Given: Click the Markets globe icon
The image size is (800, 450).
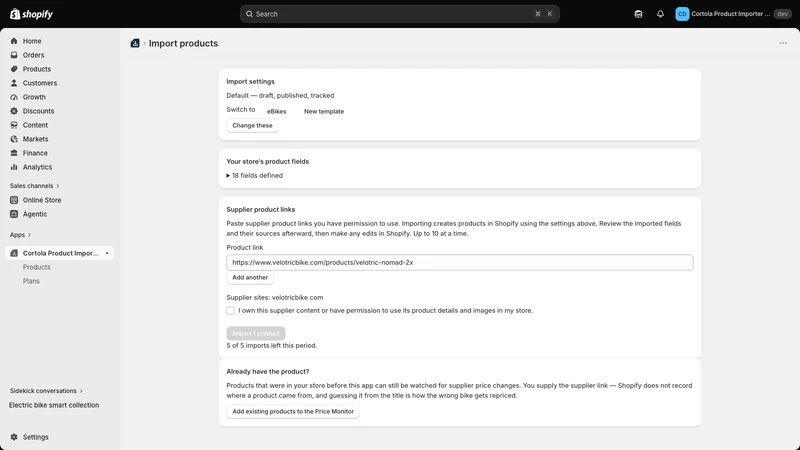Looking at the screenshot, I should click(x=14, y=139).
